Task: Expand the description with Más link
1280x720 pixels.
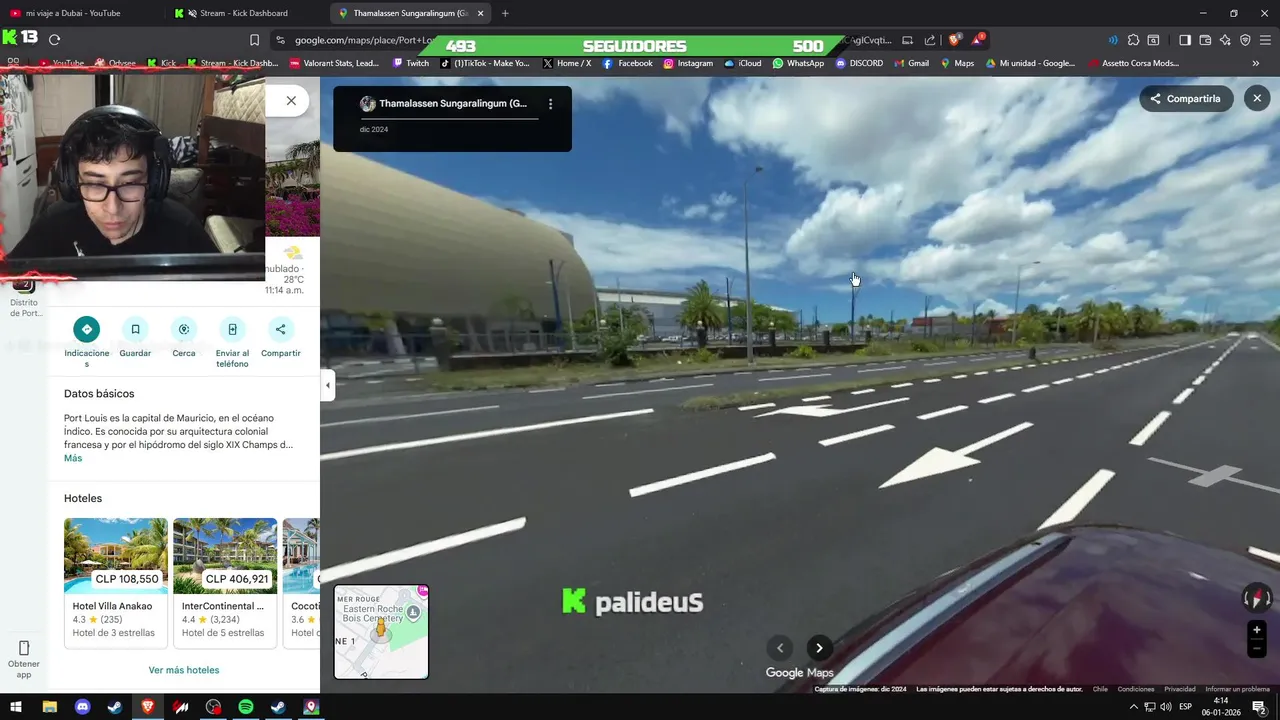Action: tap(73, 458)
